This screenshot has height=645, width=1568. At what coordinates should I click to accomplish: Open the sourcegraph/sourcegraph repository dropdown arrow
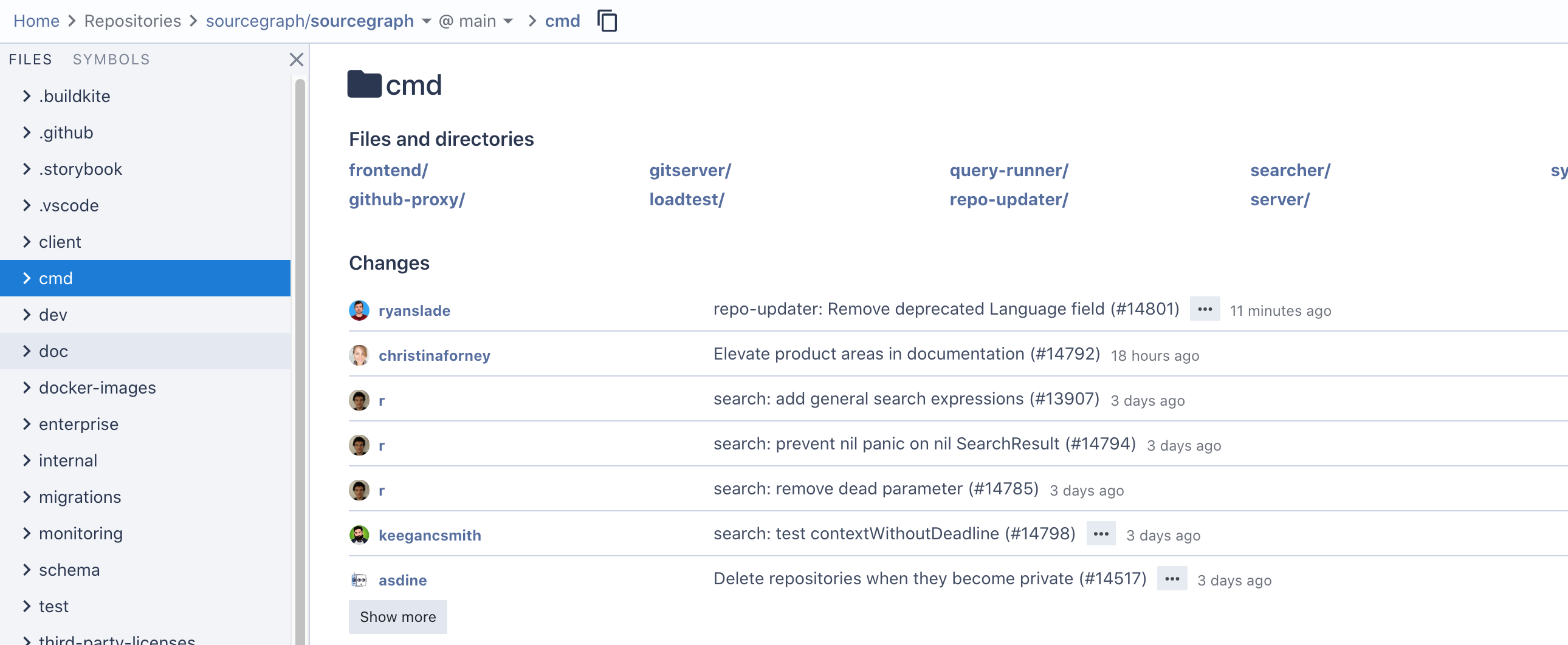tap(426, 21)
